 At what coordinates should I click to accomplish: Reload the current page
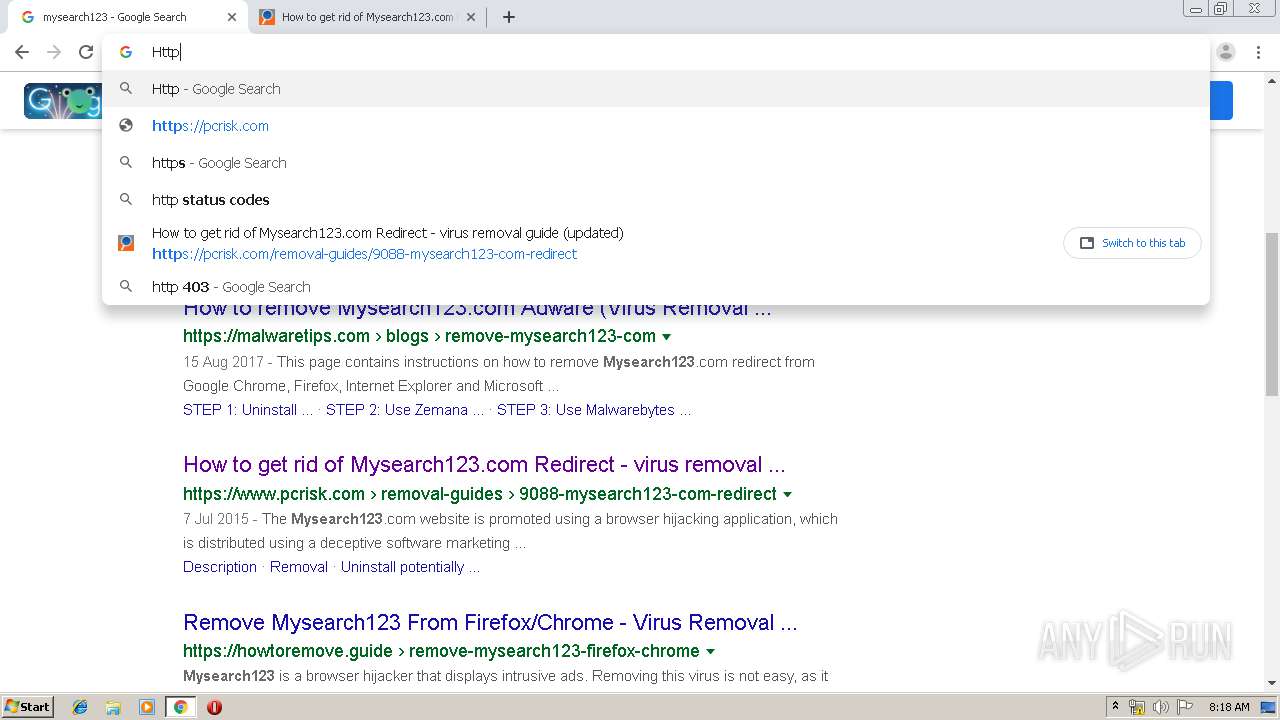[86, 52]
